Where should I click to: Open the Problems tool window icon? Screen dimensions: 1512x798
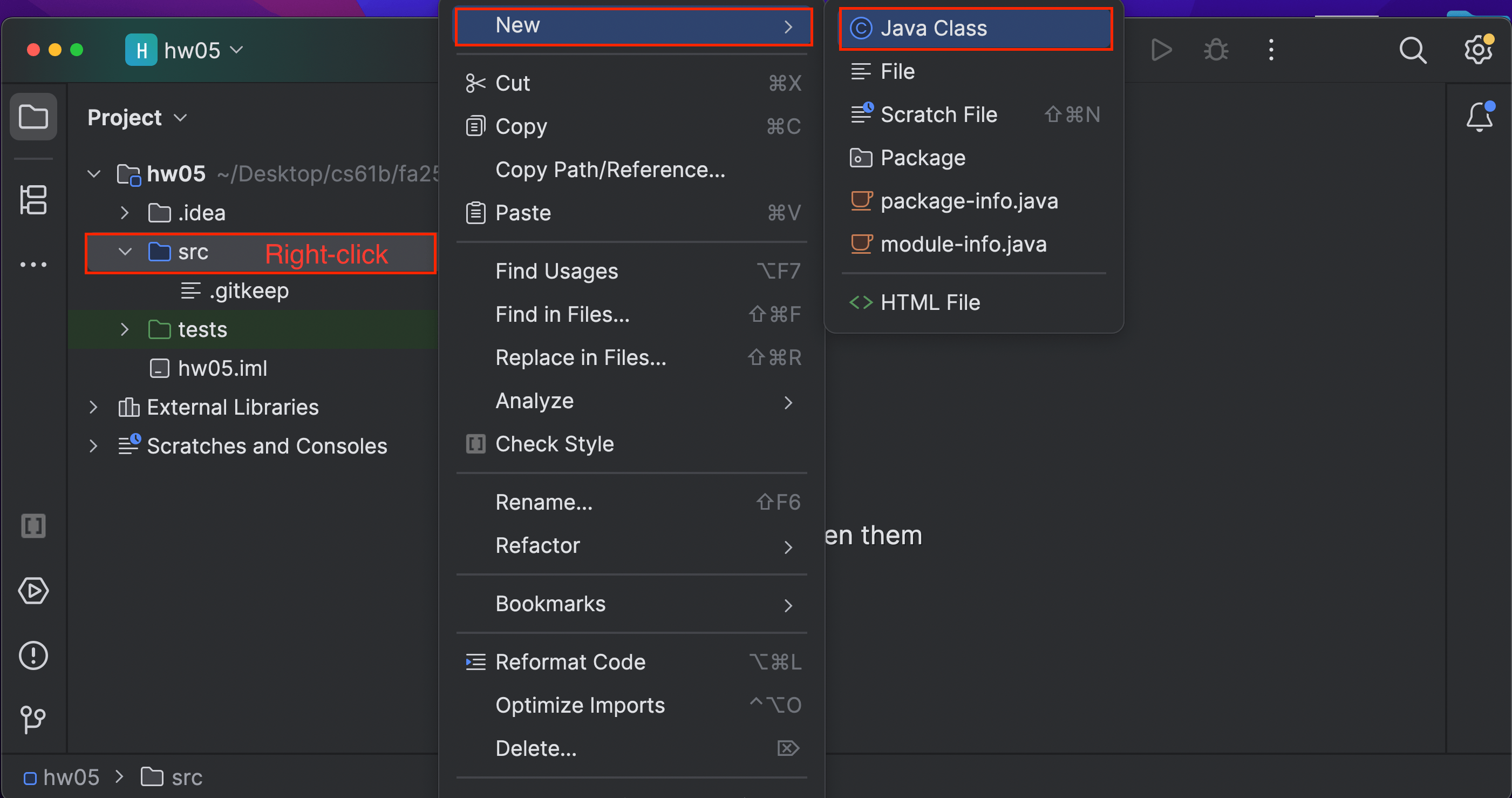click(x=33, y=655)
